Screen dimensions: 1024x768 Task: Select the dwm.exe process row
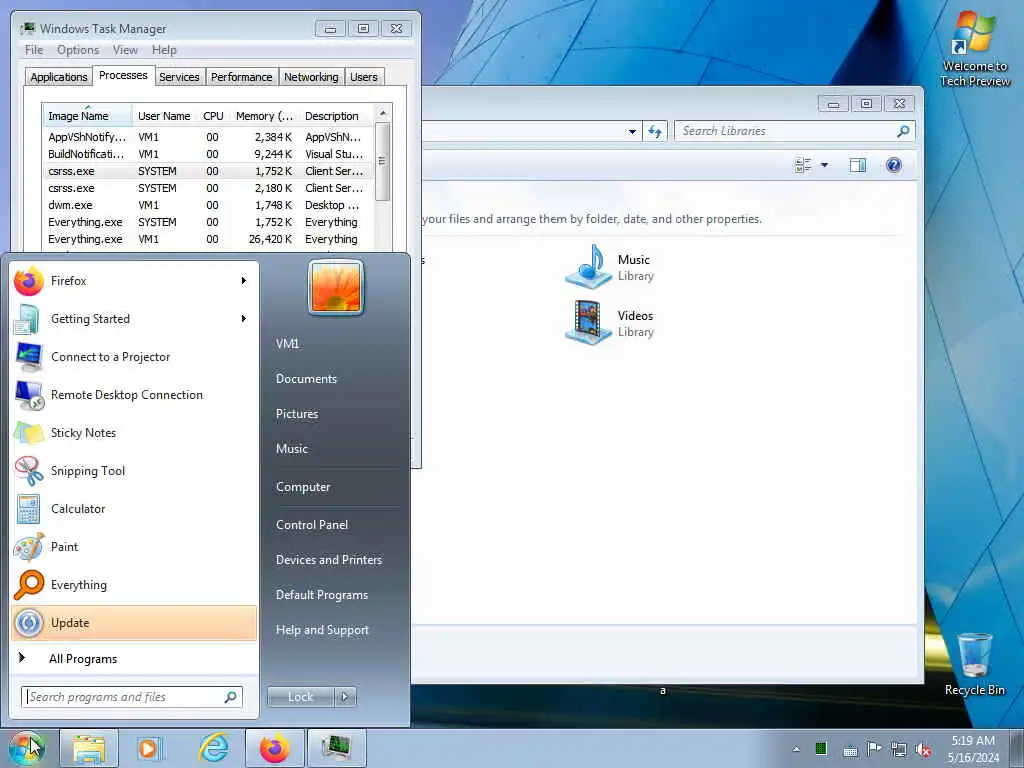pyautogui.click(x=208, y=205)
